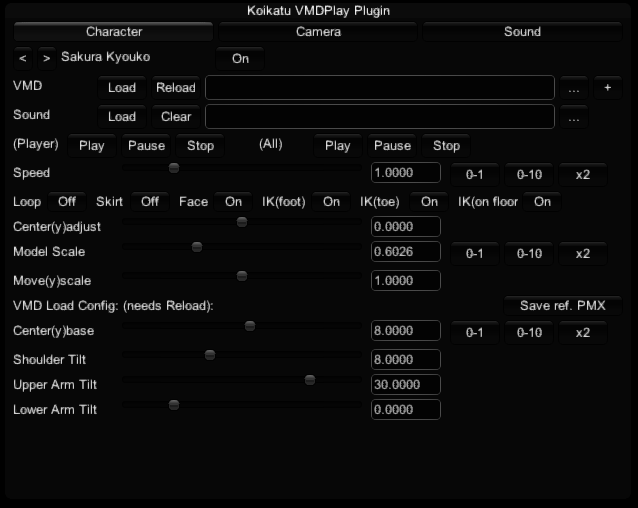638x508 pixels.
Task: Toggle the Face On button
Action: [x=233, y=201]
